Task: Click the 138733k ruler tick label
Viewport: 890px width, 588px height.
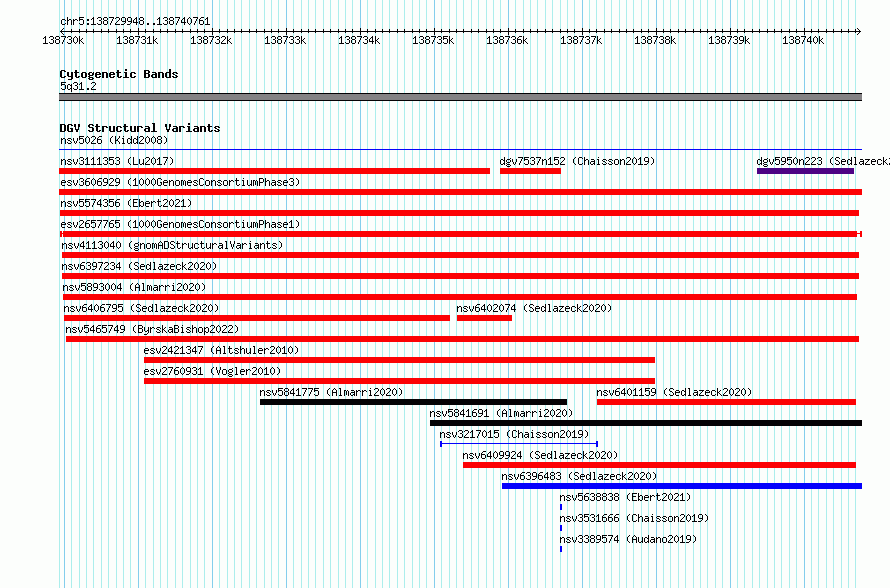Action: [285, 40]
